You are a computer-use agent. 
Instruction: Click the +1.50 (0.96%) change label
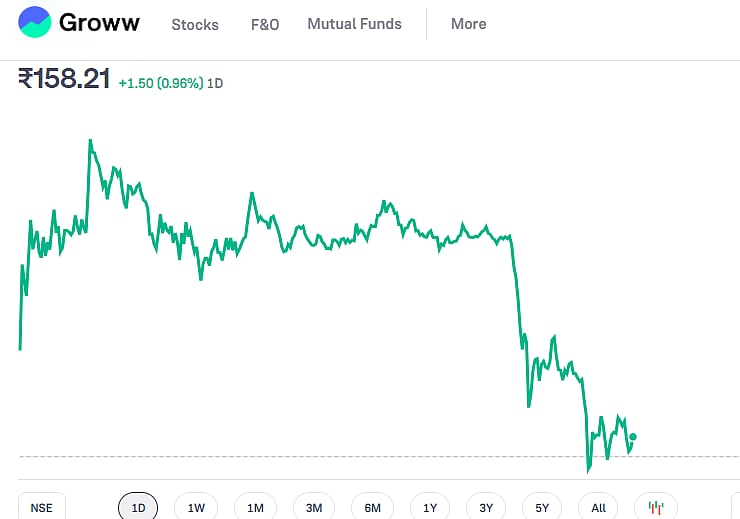[160, 83]
